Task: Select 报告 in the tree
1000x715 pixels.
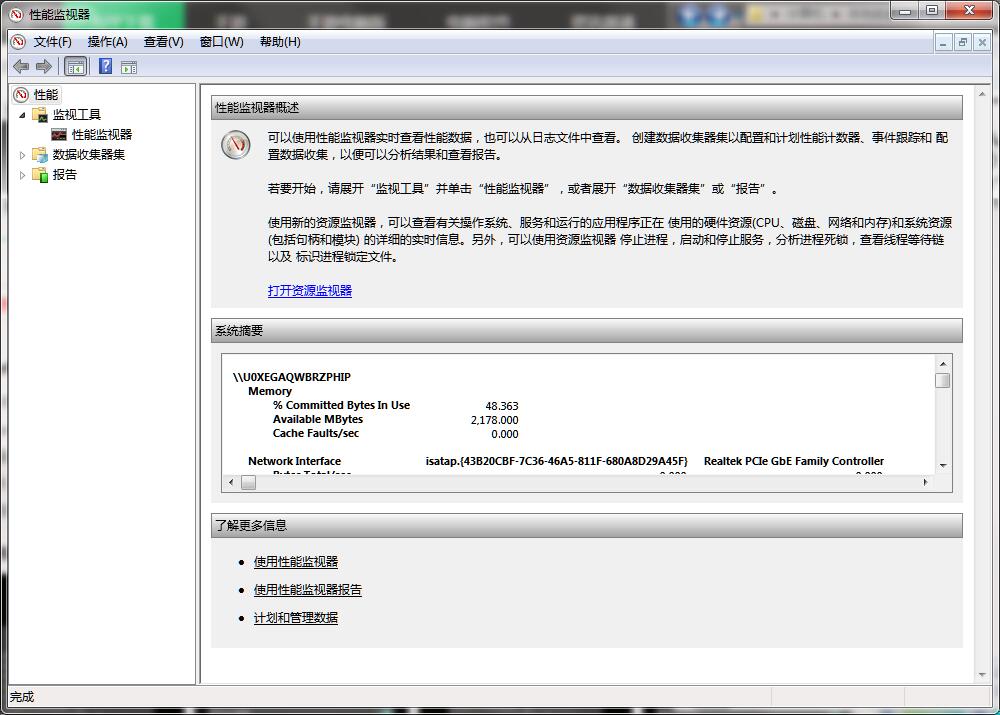Action: 64,175
